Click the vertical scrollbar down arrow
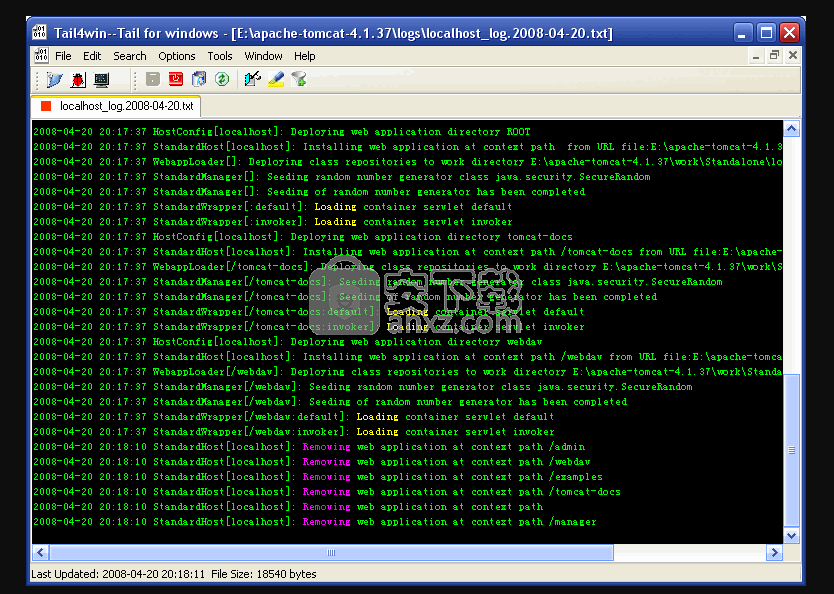Viewport: 834px width, 594px height. (x=791, y=536)
